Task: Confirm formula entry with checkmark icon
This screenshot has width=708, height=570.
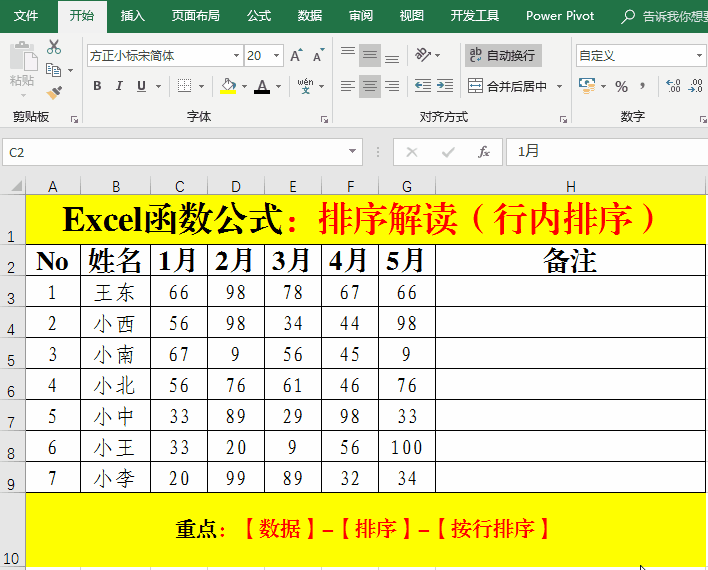Action: [x=448, y=152]
